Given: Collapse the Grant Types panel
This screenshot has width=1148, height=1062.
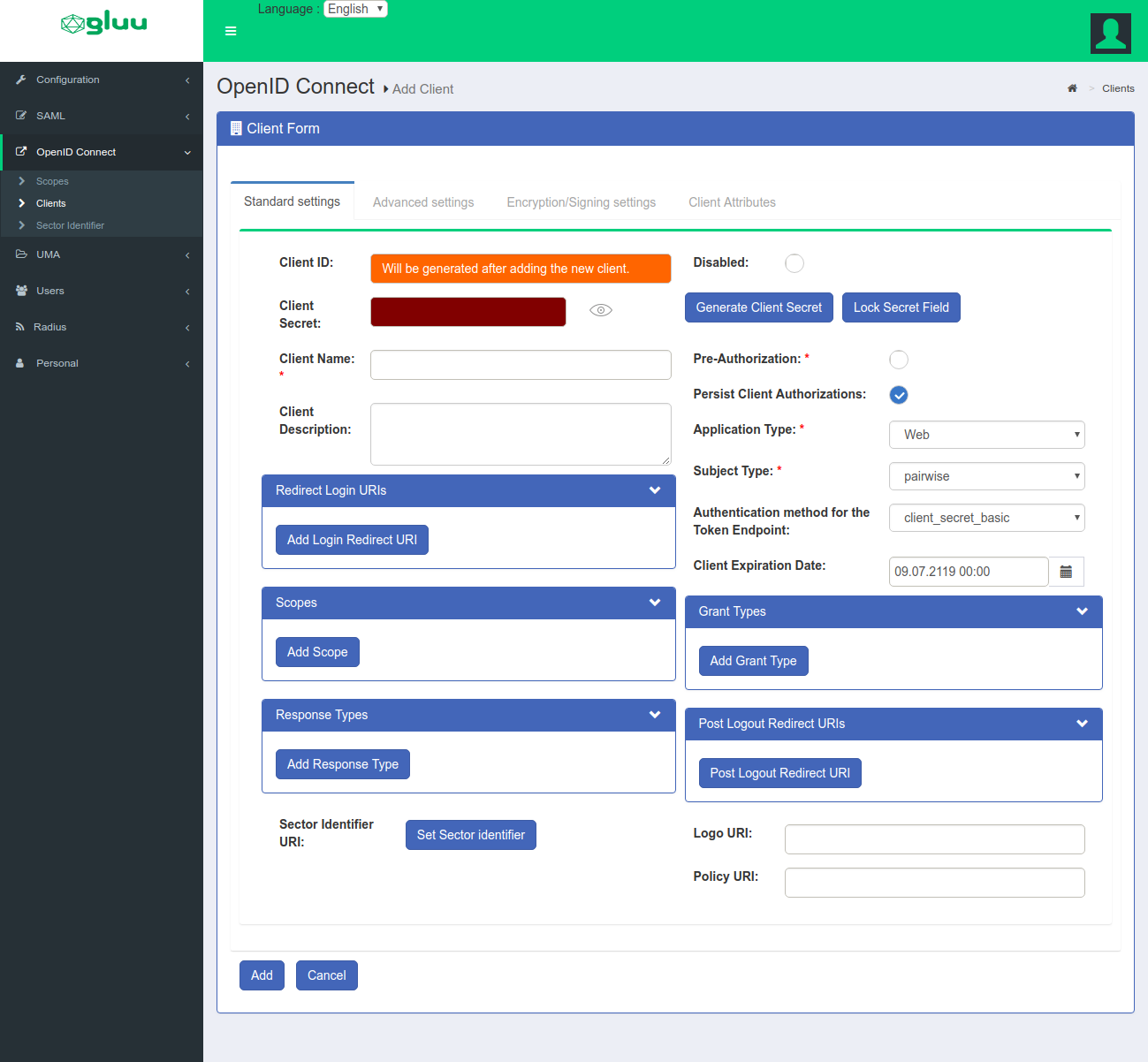Looking at the screenshot, I should (1082, 611).
